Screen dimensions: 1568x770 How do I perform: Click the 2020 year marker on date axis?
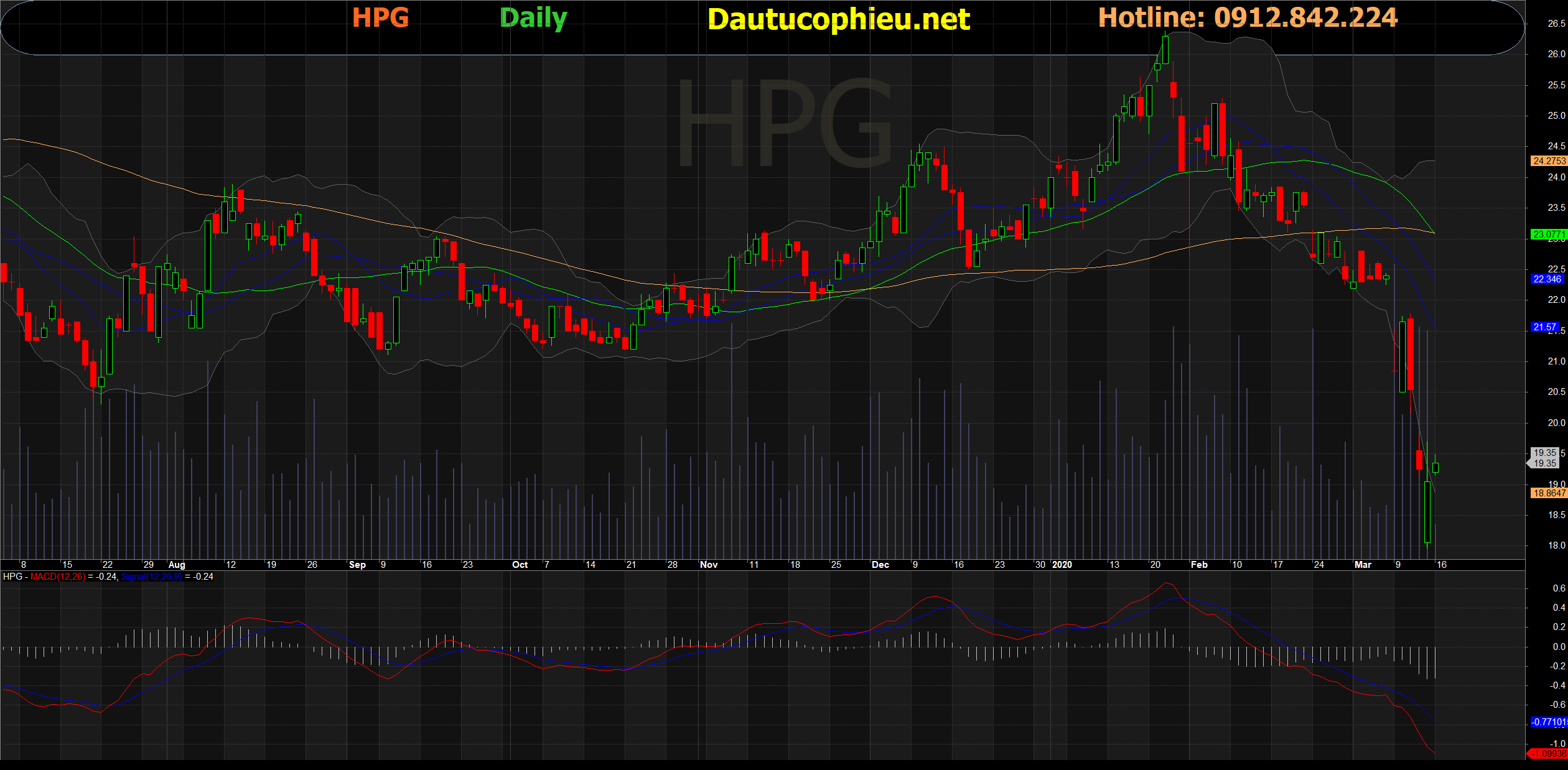tap(1062, 565)
